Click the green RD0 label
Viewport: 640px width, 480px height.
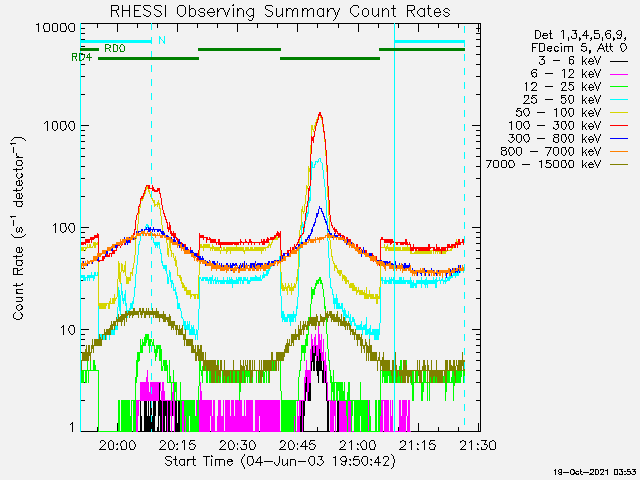click(x=115, y=49)
